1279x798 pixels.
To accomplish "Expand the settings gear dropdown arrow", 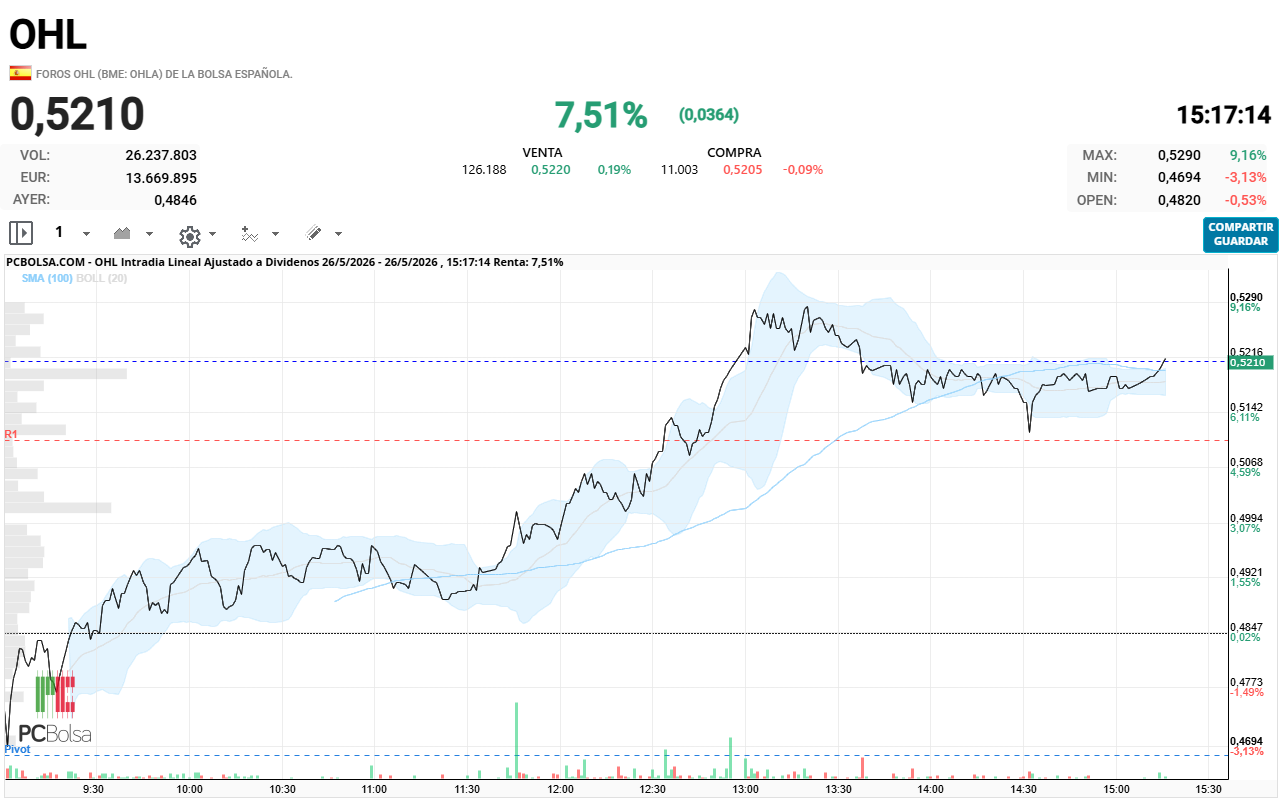I will 212,234.
